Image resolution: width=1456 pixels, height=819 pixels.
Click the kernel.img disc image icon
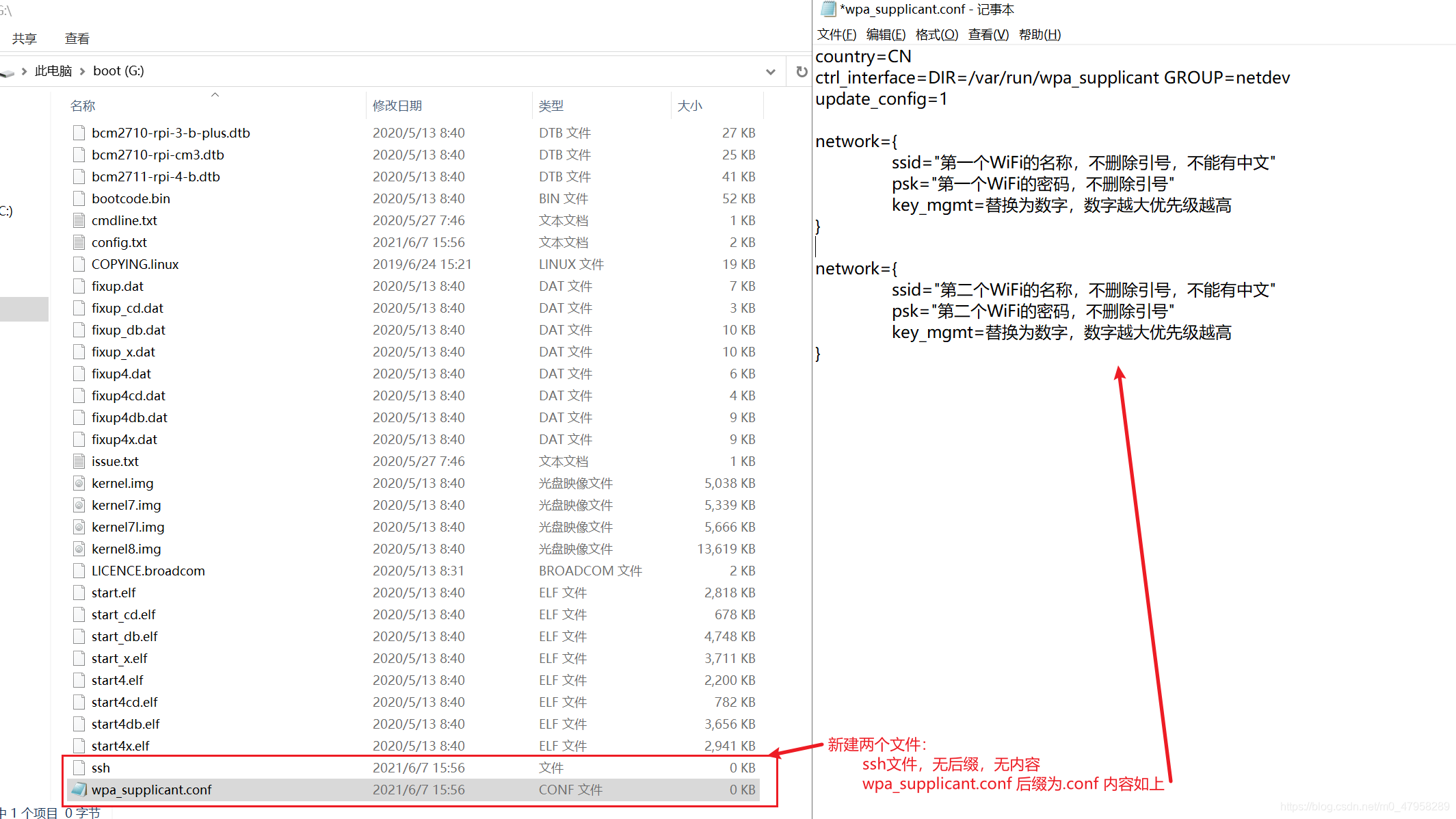tap(79, 483)
